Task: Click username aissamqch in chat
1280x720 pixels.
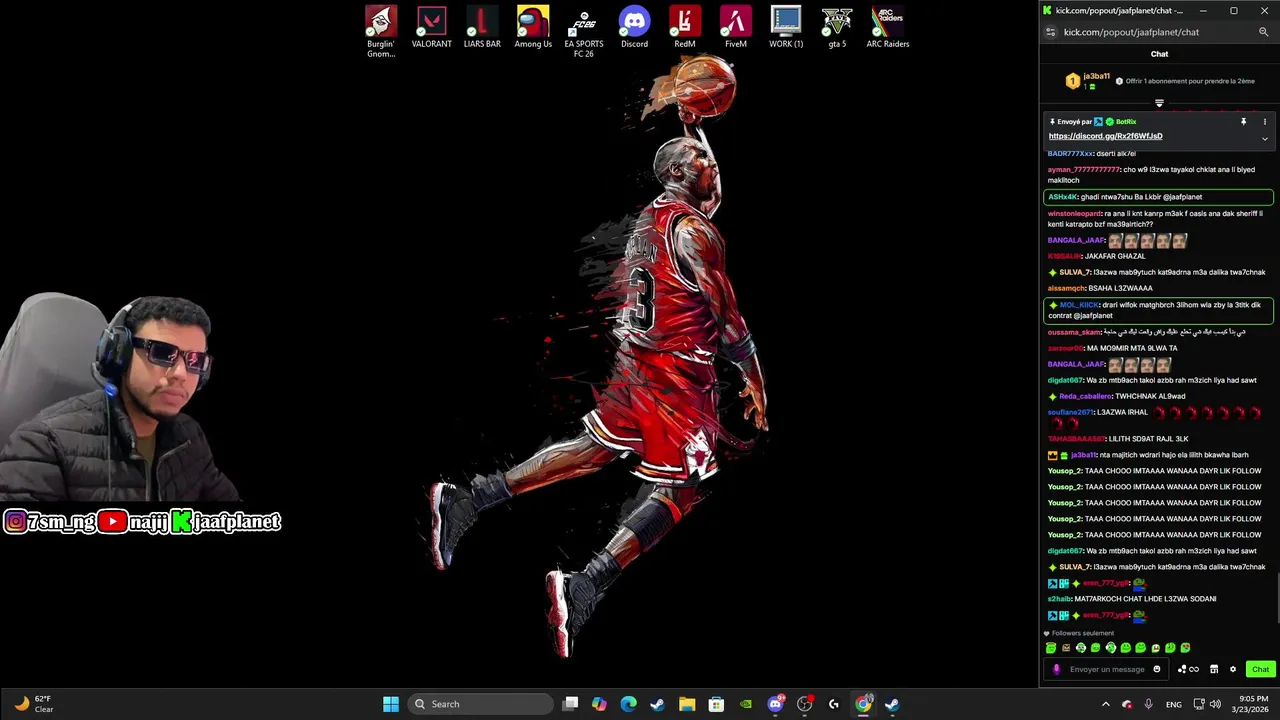Action: tap(1066, 288)
